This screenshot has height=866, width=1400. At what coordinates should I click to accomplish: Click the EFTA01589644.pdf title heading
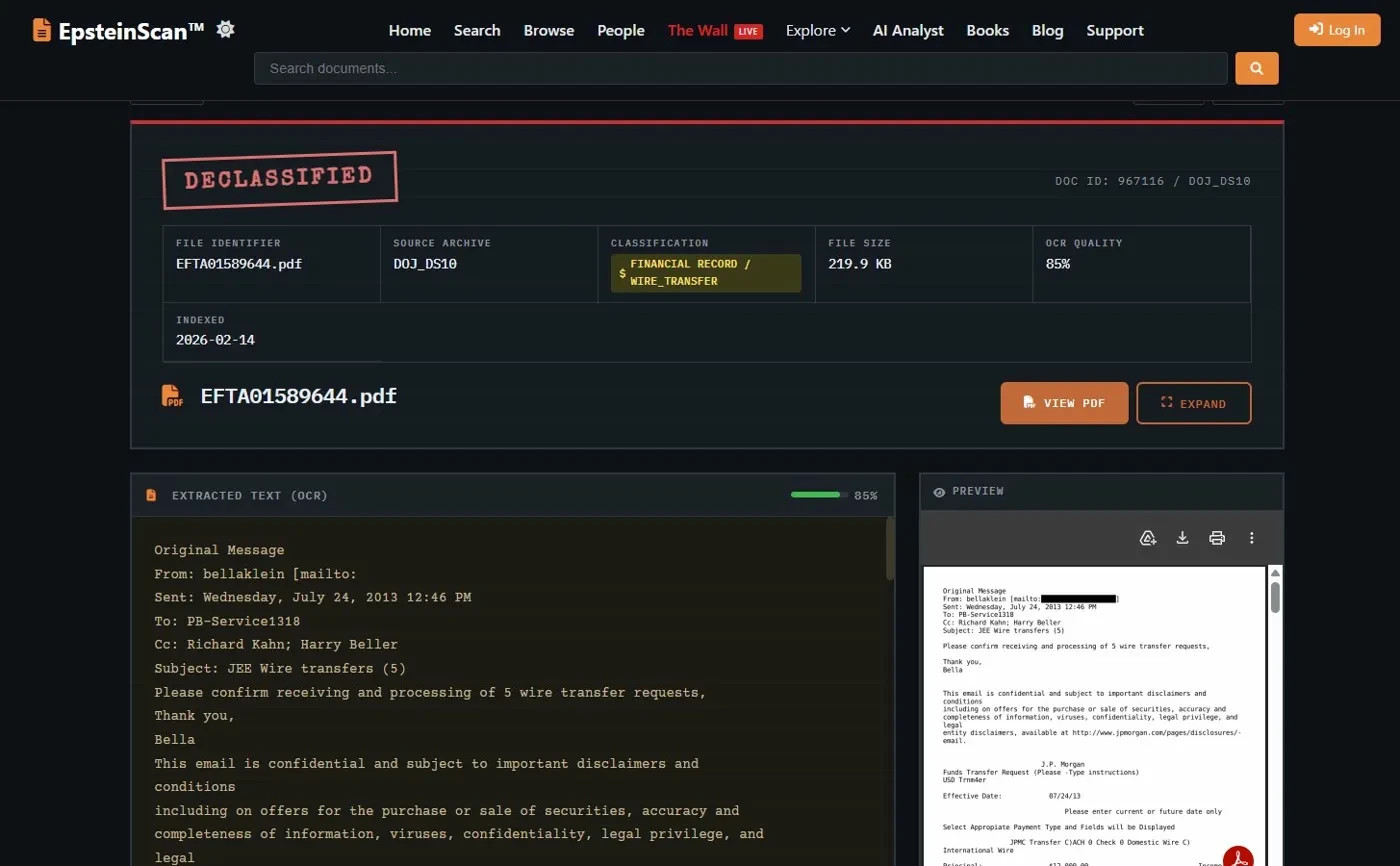[299, 396]
